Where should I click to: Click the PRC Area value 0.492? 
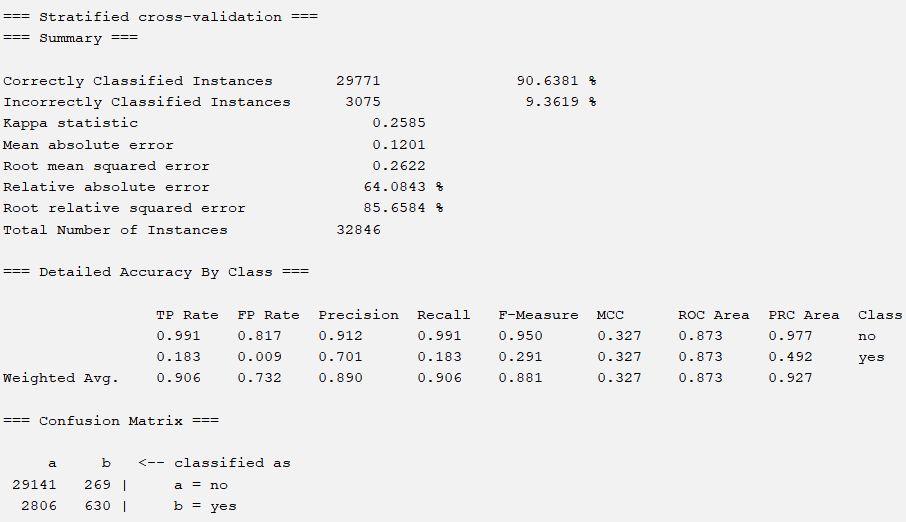tap(790, 357)
